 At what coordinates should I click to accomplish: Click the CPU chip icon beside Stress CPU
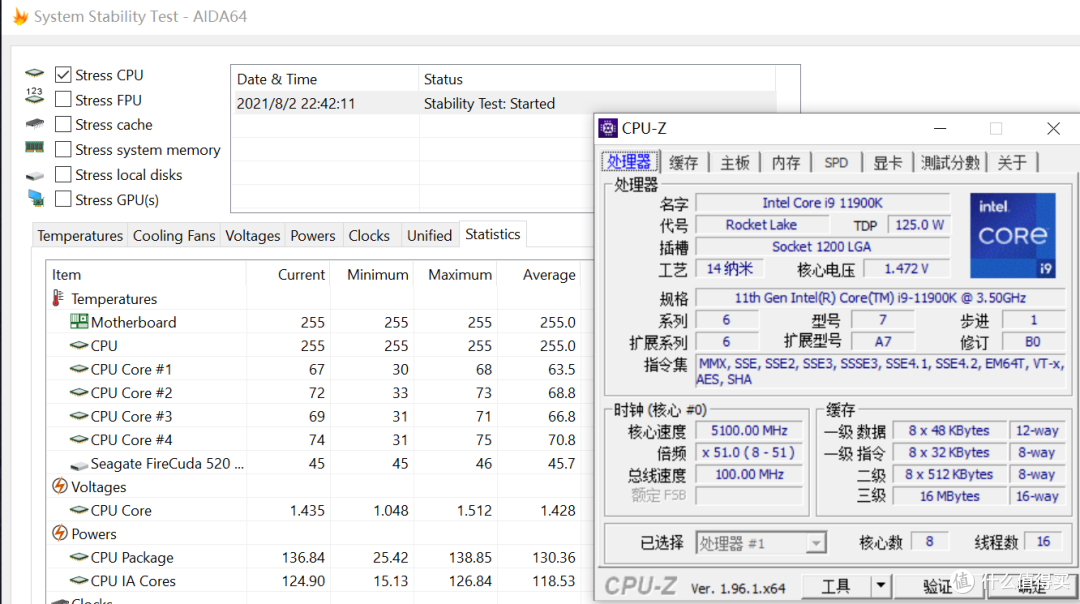pos(34,73)
